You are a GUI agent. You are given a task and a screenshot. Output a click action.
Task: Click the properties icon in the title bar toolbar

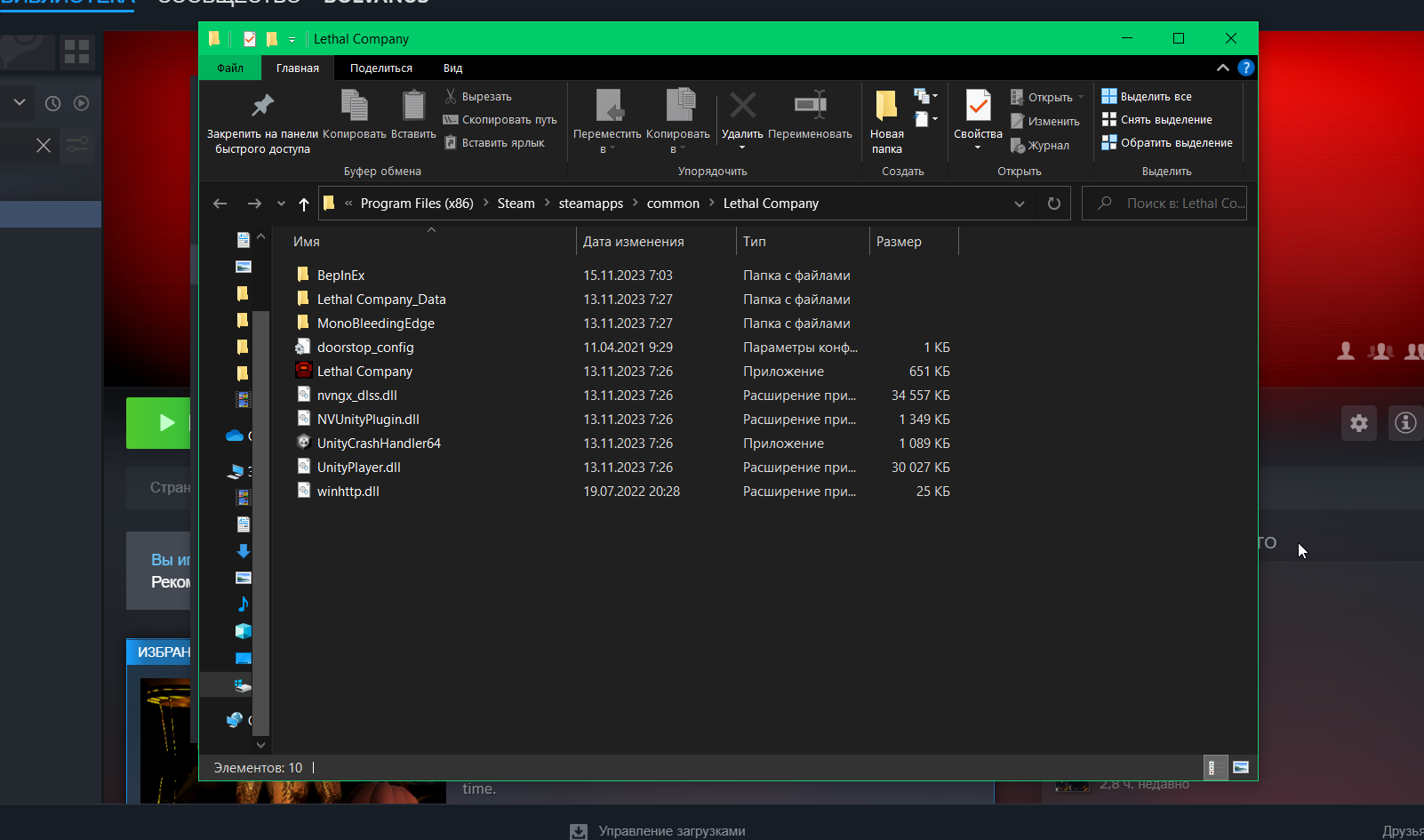[250, 39]
